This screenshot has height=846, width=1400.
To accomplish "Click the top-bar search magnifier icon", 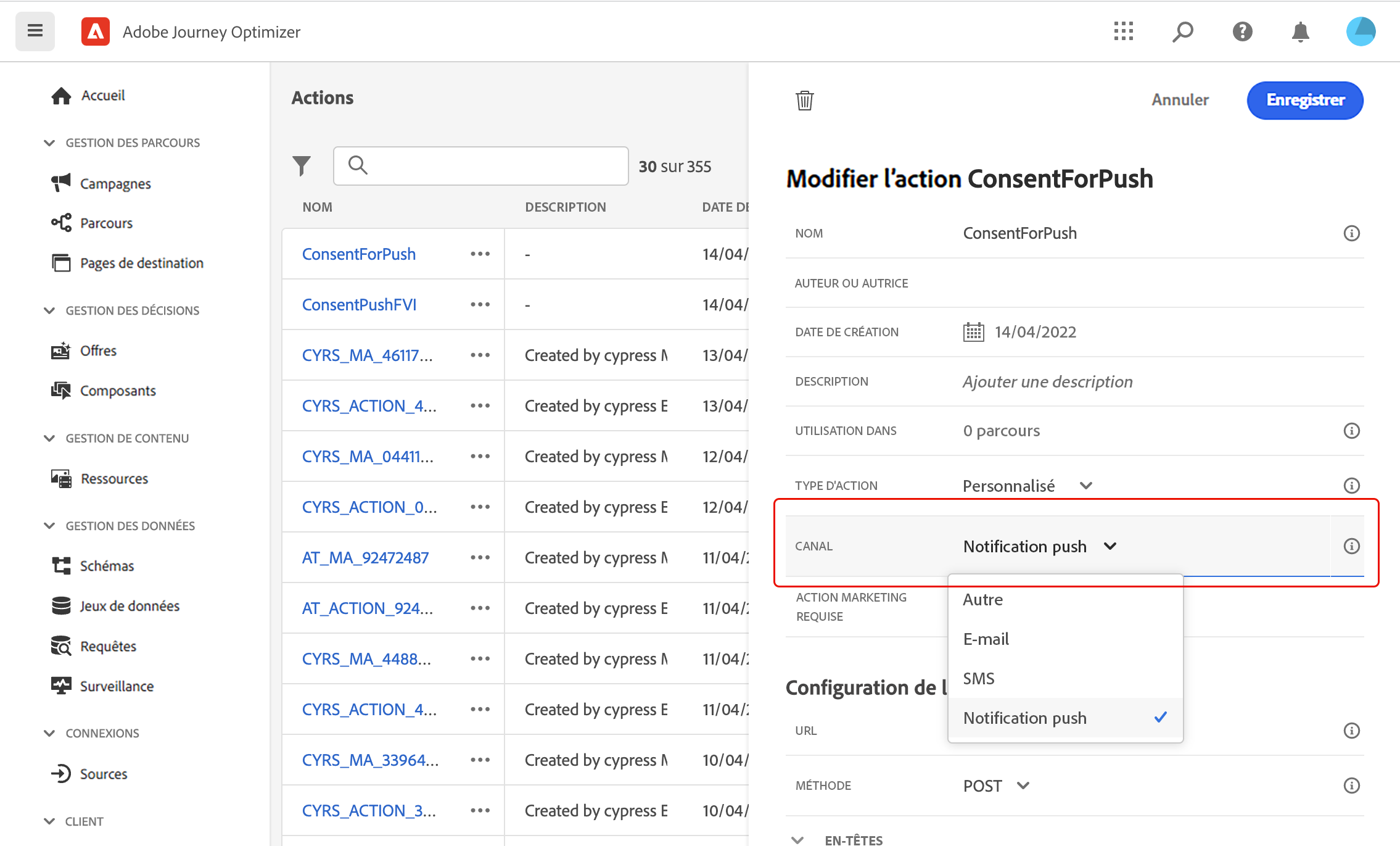I will 1182,31.
